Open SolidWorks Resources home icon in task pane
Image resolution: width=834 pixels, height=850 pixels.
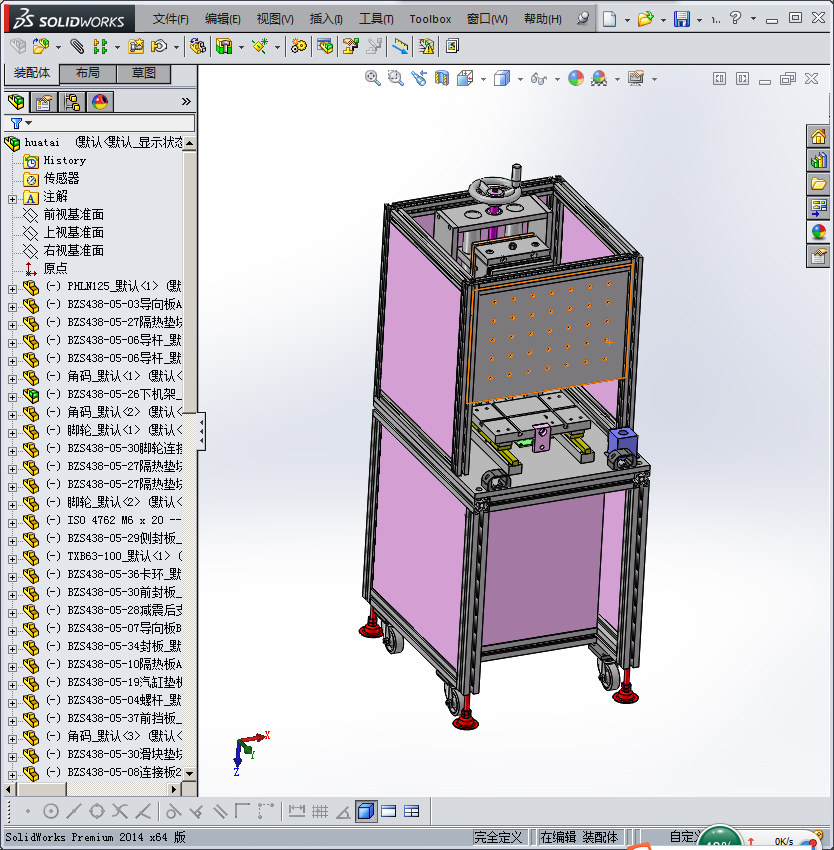pos(818,136)
